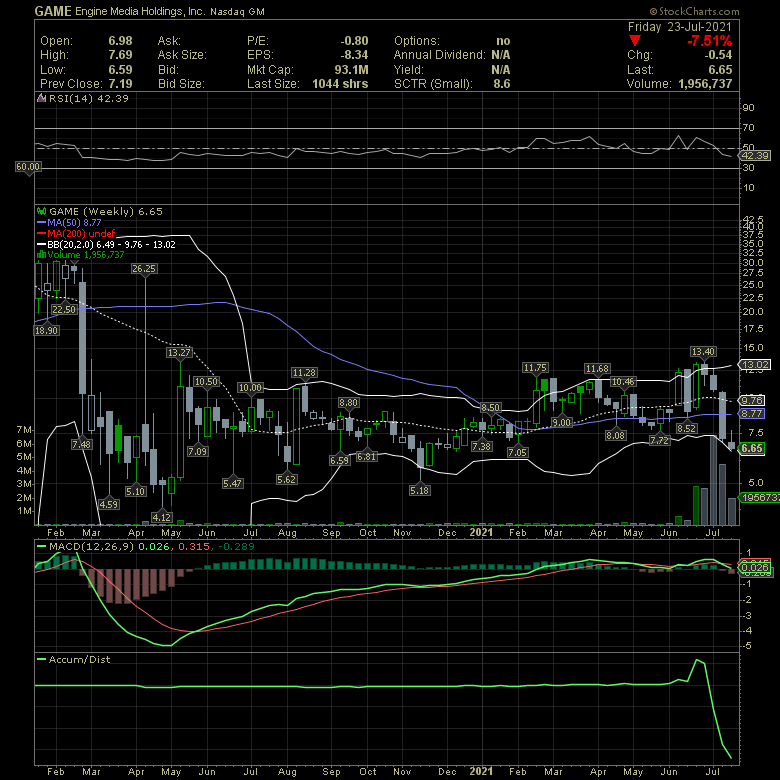Click the candlestick icon beside GAME (Weekly)
The image size is (780, 780).
tap(42, 211)
